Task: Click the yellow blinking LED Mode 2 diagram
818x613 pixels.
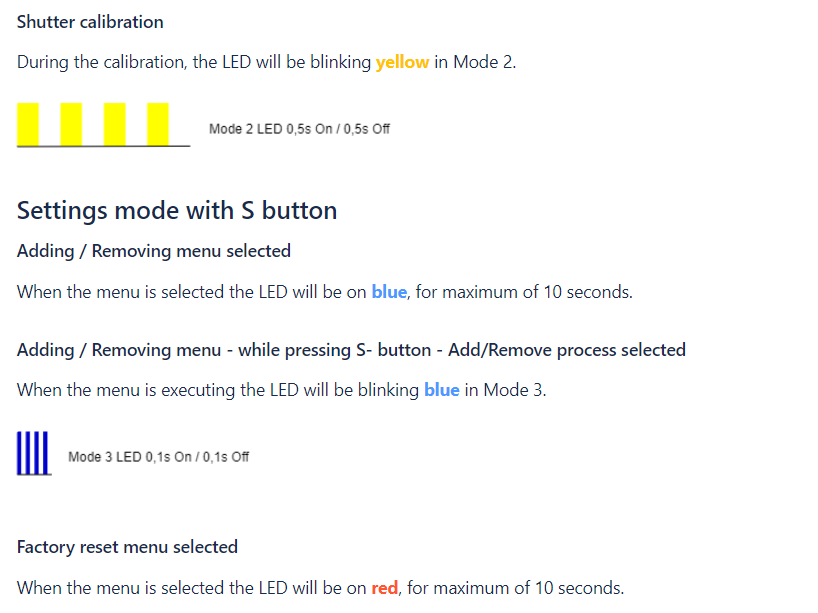Action: pyautogui.click(x=103, y=126)
